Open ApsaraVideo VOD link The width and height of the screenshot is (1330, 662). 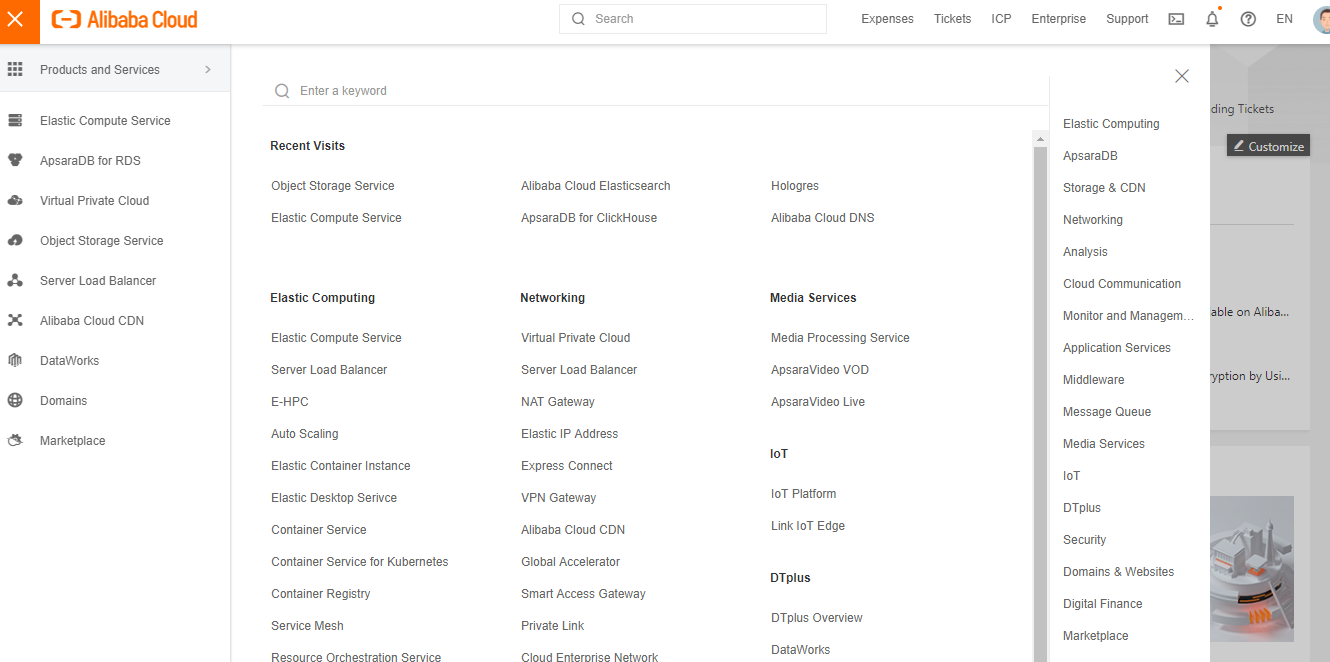(820, 370)
